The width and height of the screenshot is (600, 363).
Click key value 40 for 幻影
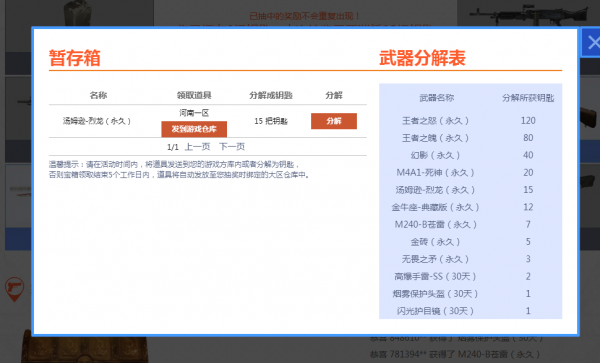point(528,155)
